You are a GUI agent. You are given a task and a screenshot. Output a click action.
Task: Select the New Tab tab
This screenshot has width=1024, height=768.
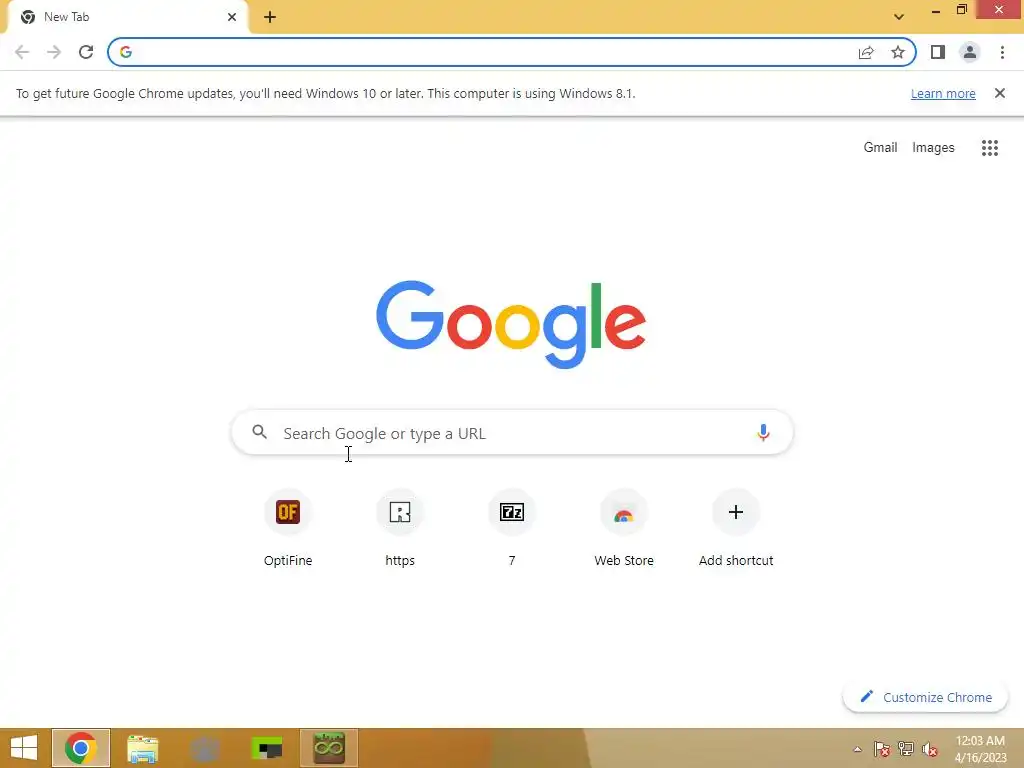click(127, 17)
